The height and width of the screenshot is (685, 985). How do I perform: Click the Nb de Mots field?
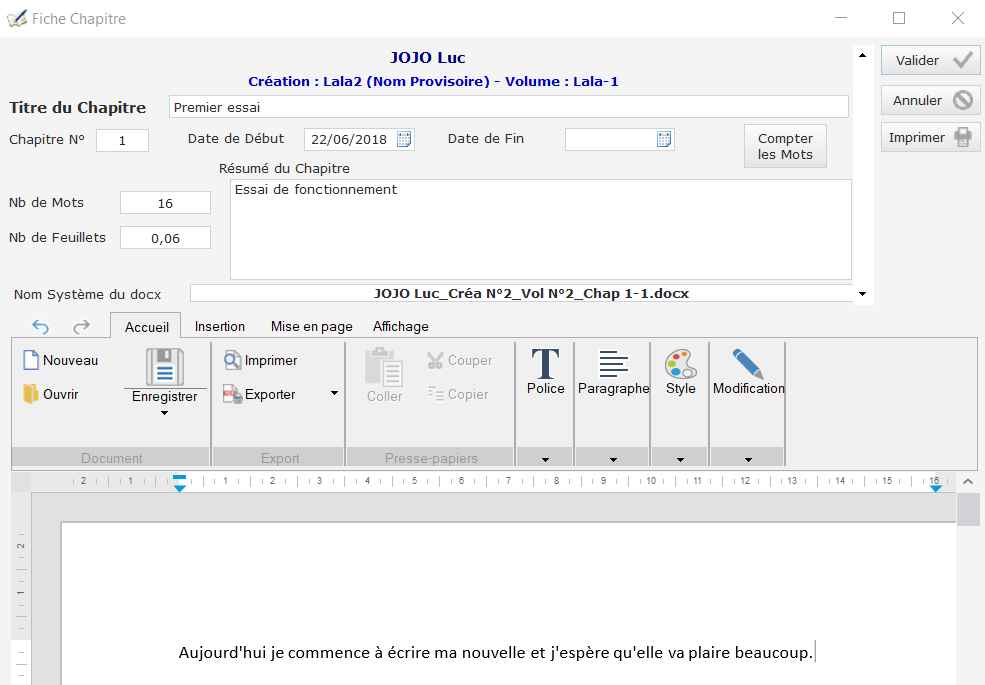tap(165, 203)
